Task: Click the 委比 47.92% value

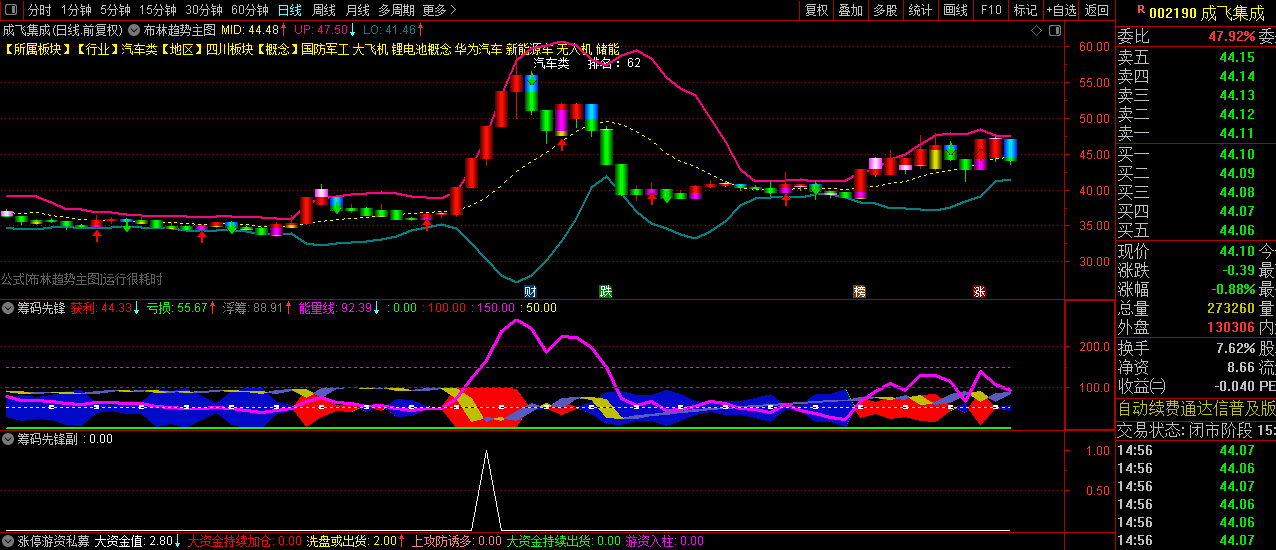Action: click(x=1231, y=37)
